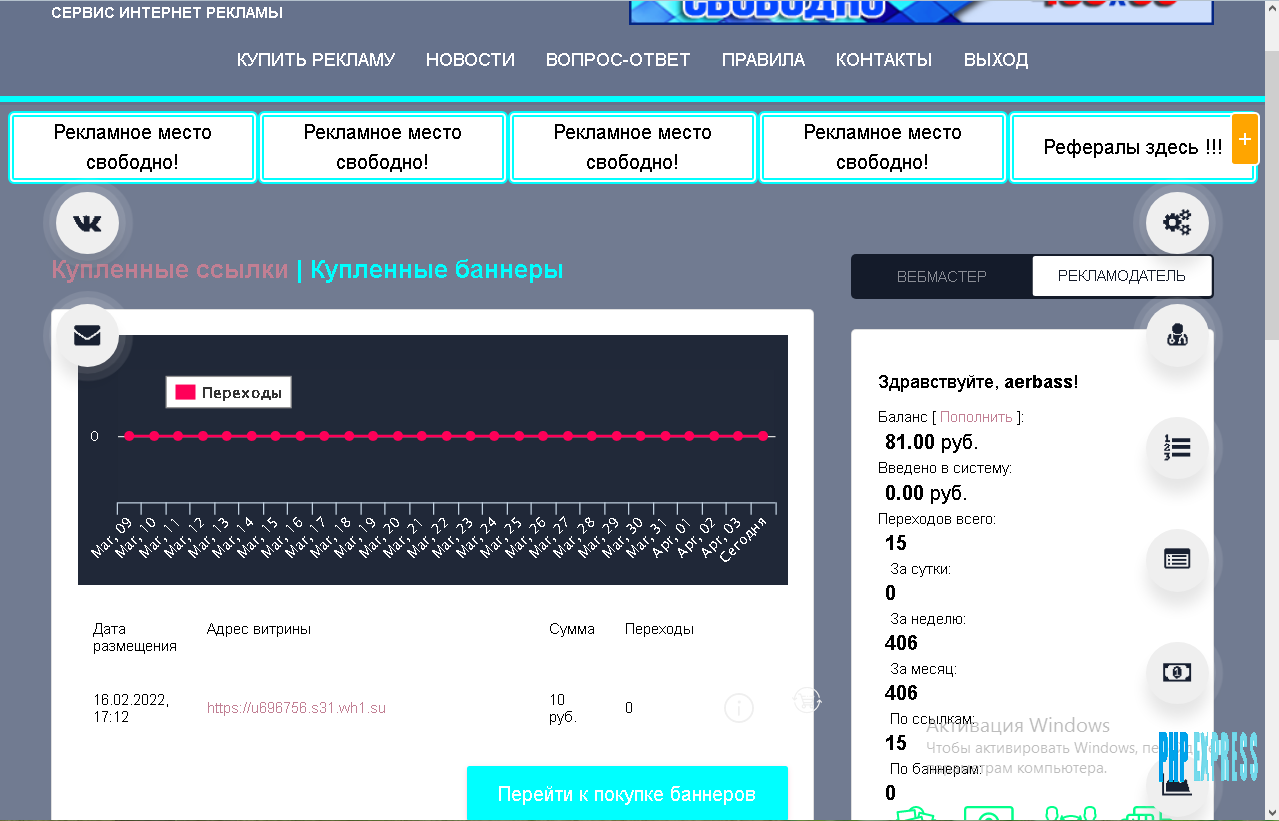Click the Переходы column header

pyautogui.click(x=659, y=629)
